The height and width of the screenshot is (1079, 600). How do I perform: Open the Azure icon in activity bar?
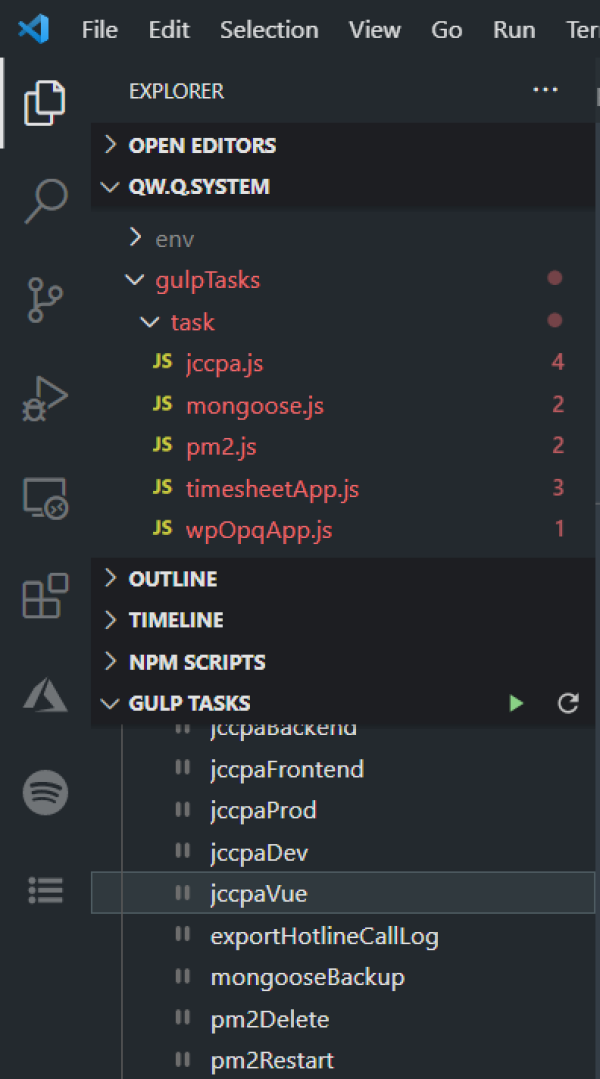coord(45,694)
